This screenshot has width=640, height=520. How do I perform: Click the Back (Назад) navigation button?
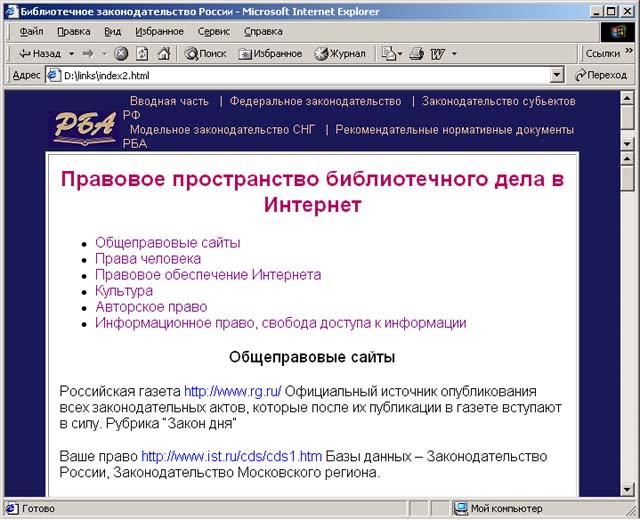(39, 53)
